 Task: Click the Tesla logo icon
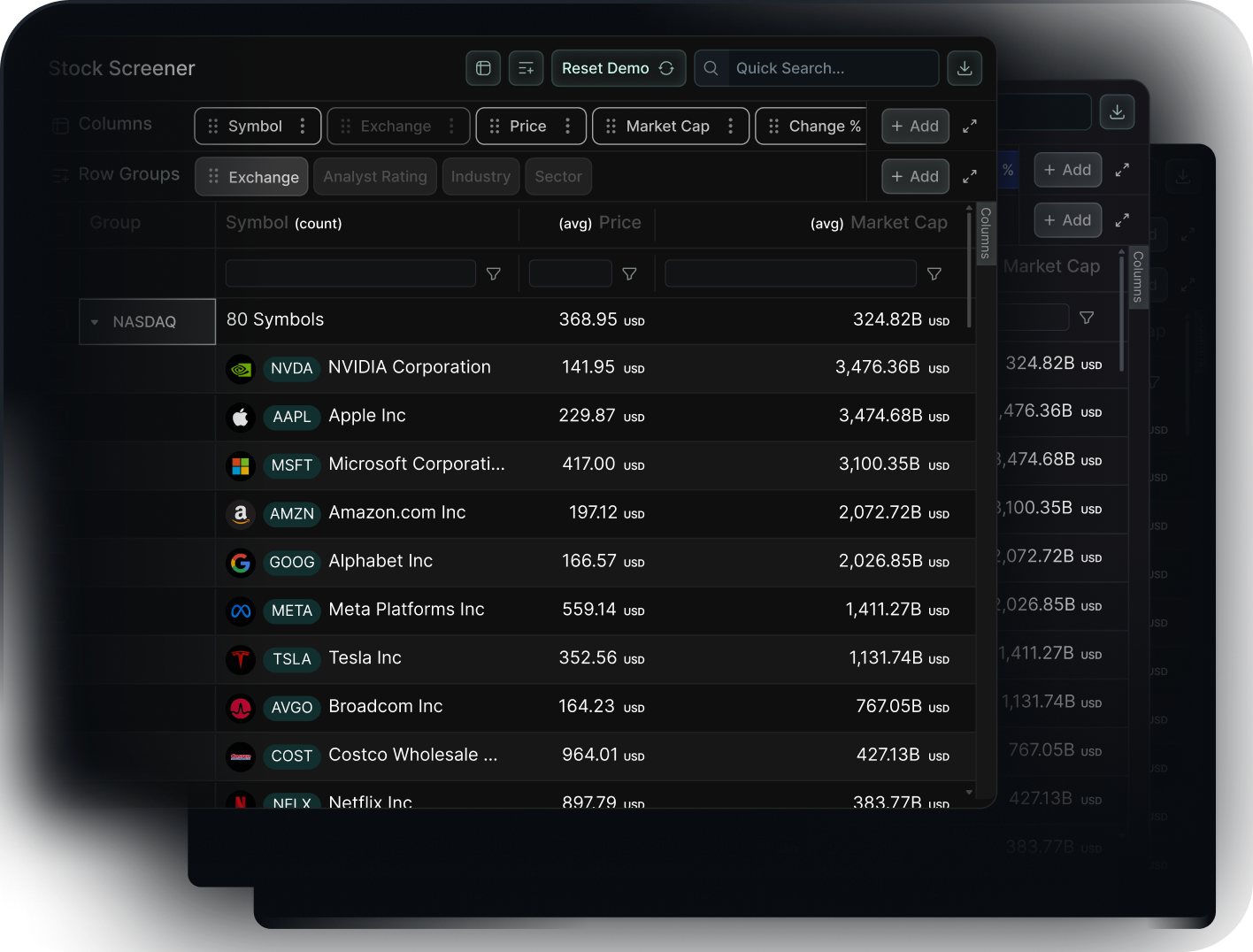tap(241, 659)
